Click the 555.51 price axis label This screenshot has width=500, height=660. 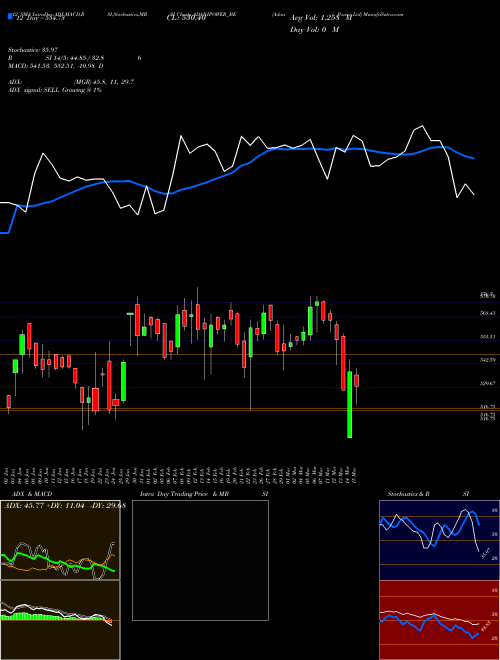coord(487,337)
